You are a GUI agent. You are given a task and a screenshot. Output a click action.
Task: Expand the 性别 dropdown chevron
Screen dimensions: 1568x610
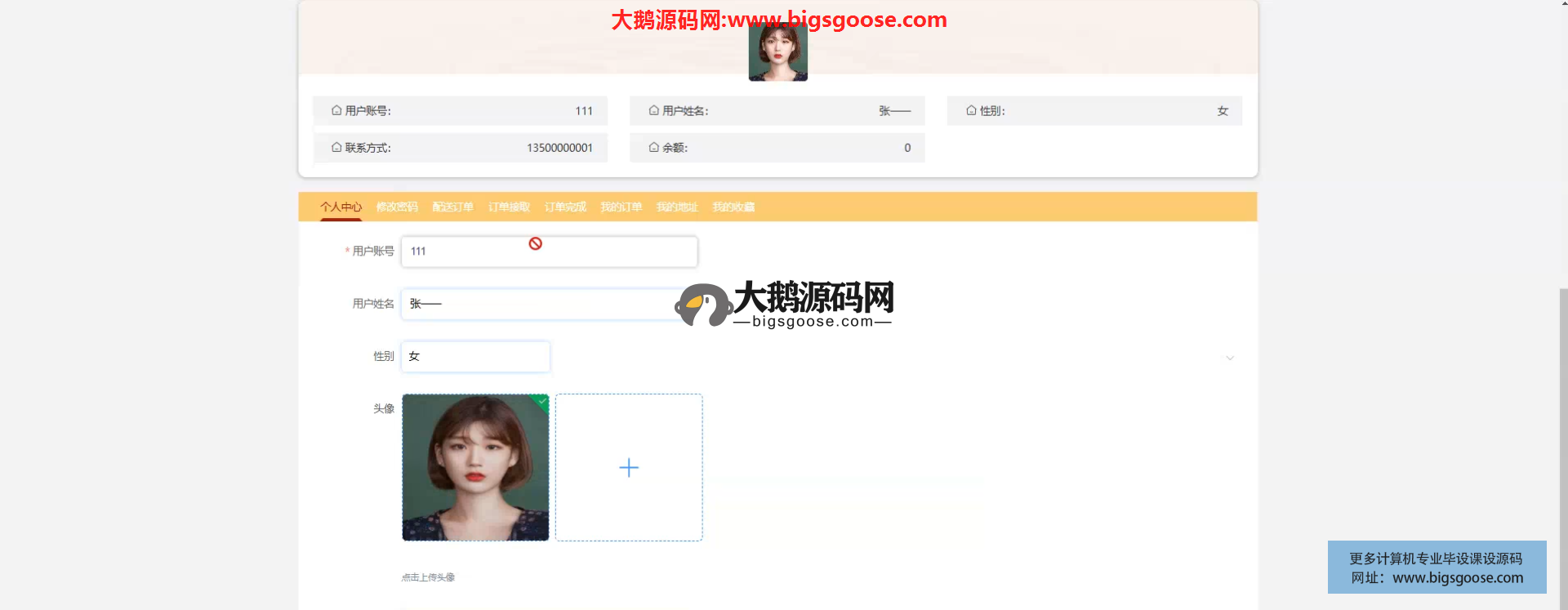[1229, 358]
